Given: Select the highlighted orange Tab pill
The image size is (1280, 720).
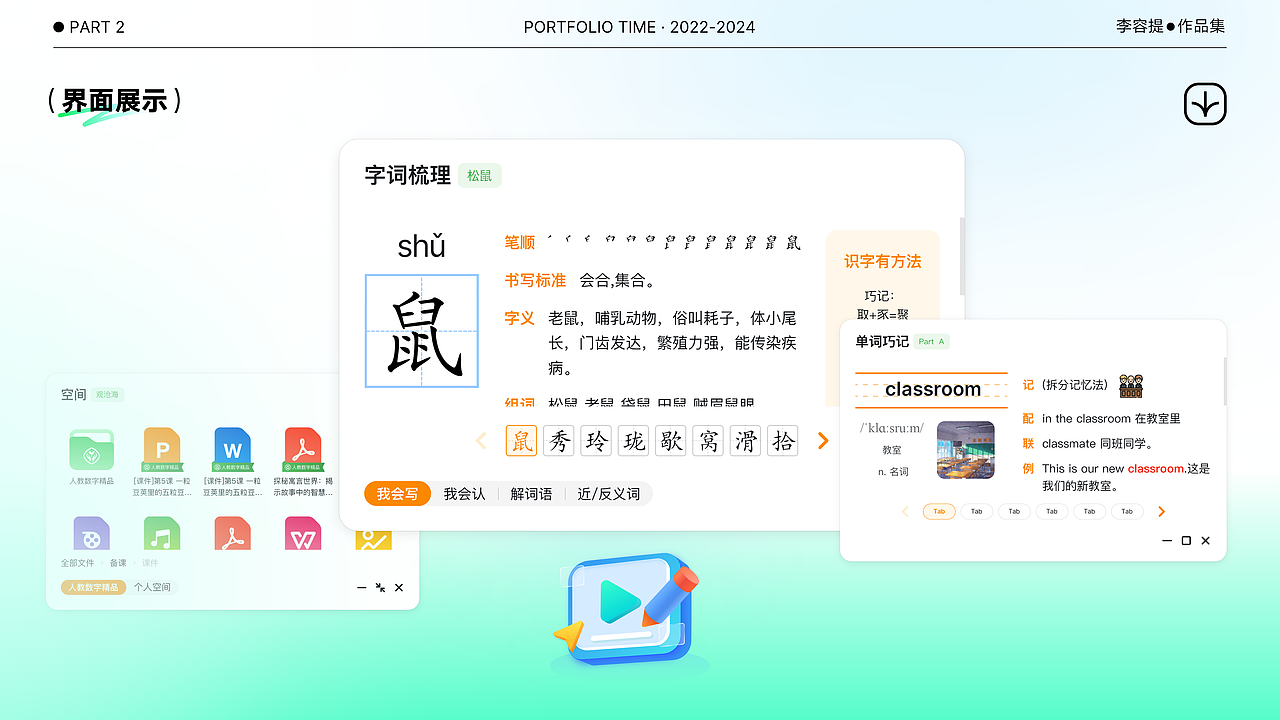Looking at the screenshot, I should [938, 511].
